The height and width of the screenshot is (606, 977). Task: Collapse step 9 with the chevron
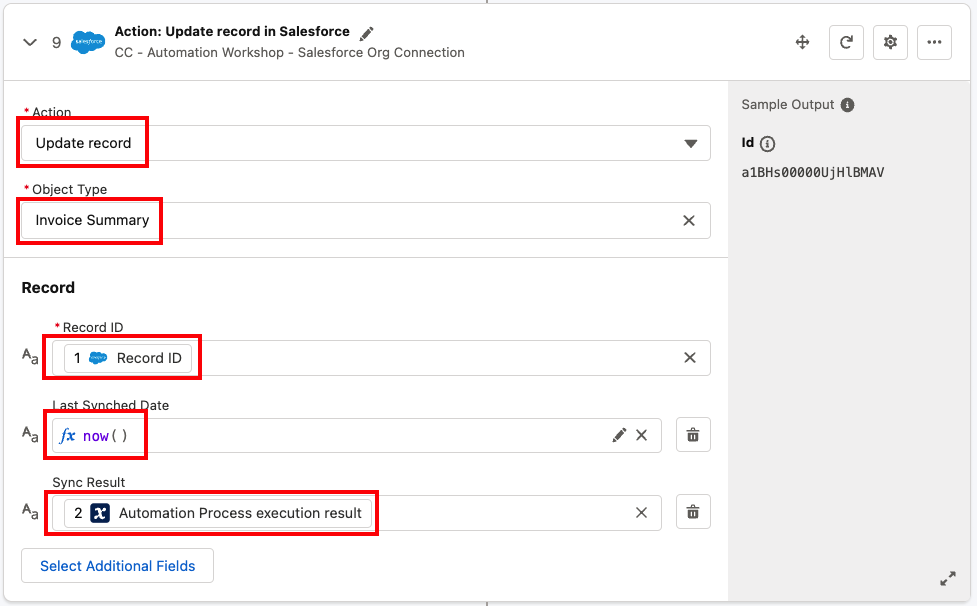coord(30,43)
